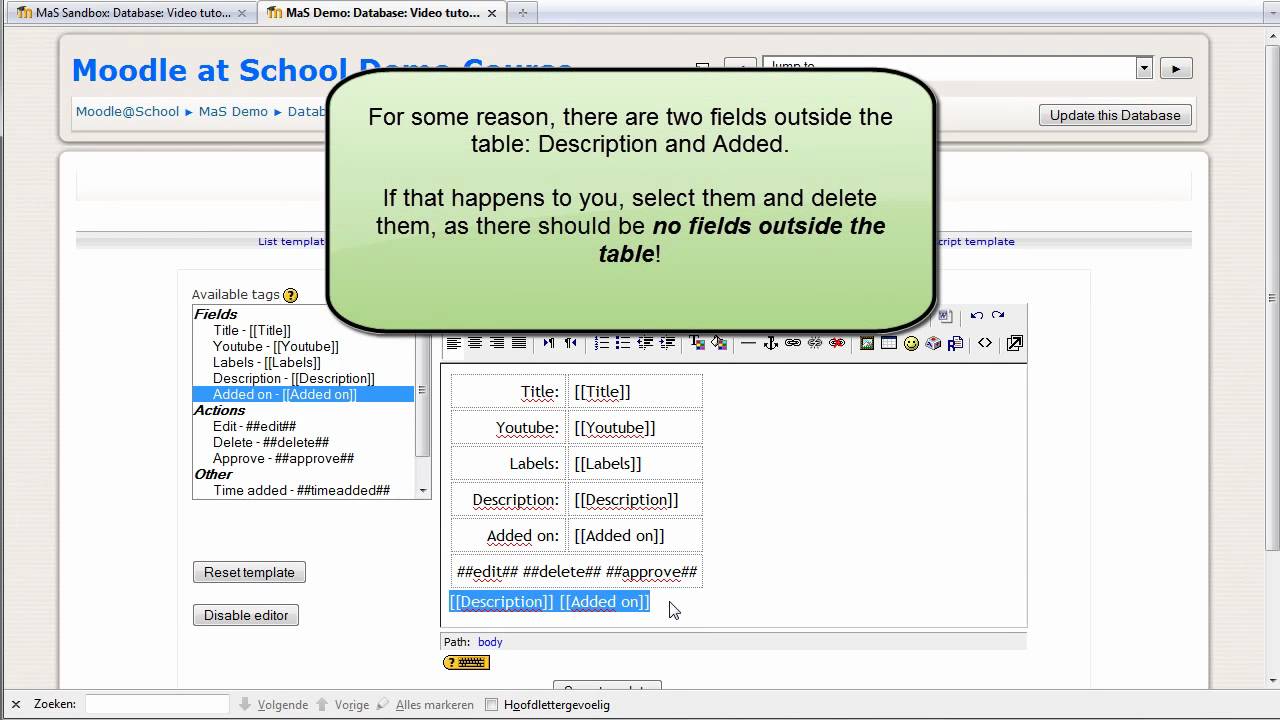Open the keyboard shortcuts help icon
This screenshot has width=1280, height=720.
466,662
